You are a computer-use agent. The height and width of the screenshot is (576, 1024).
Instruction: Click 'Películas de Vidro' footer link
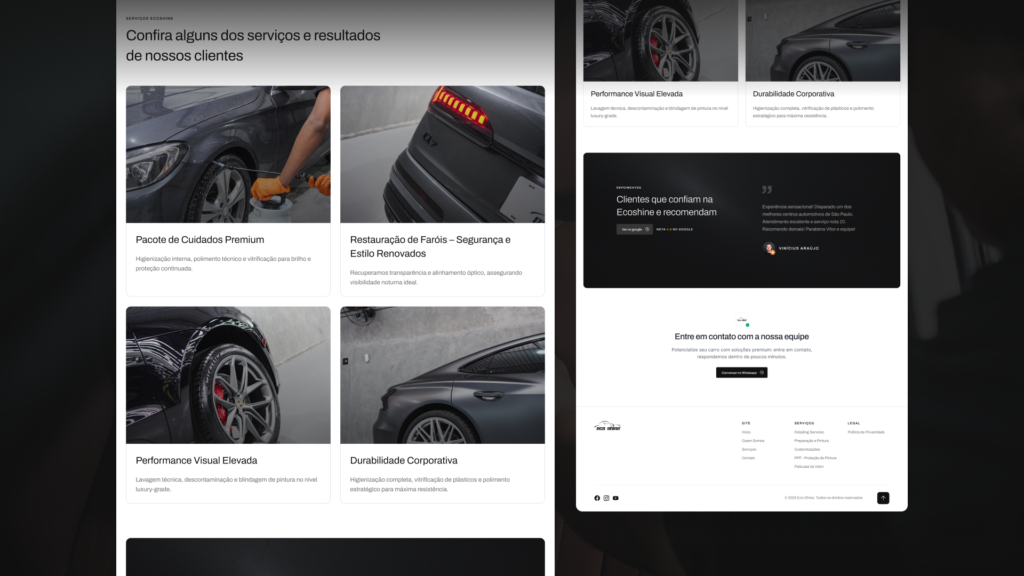pos(808,467)
